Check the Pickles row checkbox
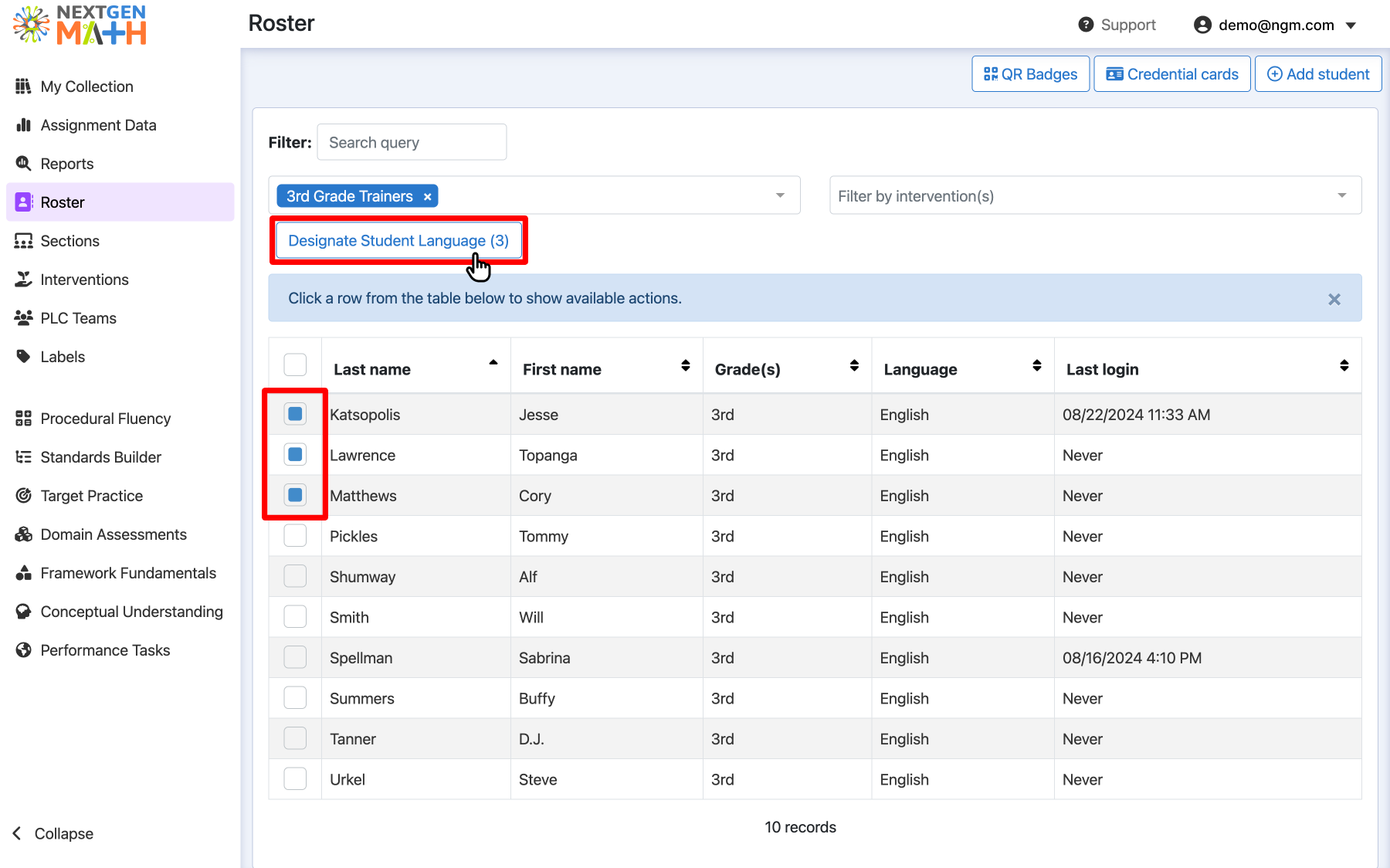1390x868 pixels. click(295, 535)
